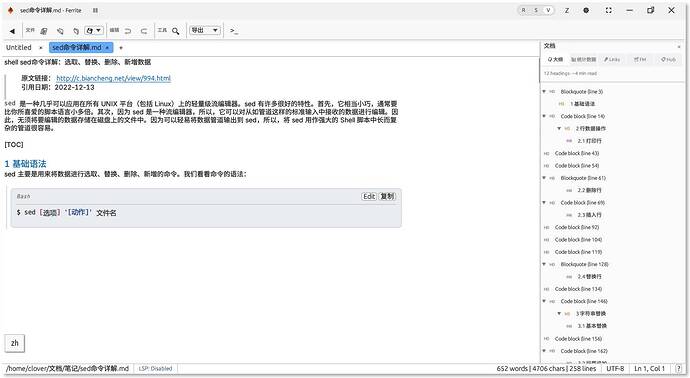Click the Ferrite app logo icon
The height and width of the screenshot is (378, 690).
coord(10,10)
